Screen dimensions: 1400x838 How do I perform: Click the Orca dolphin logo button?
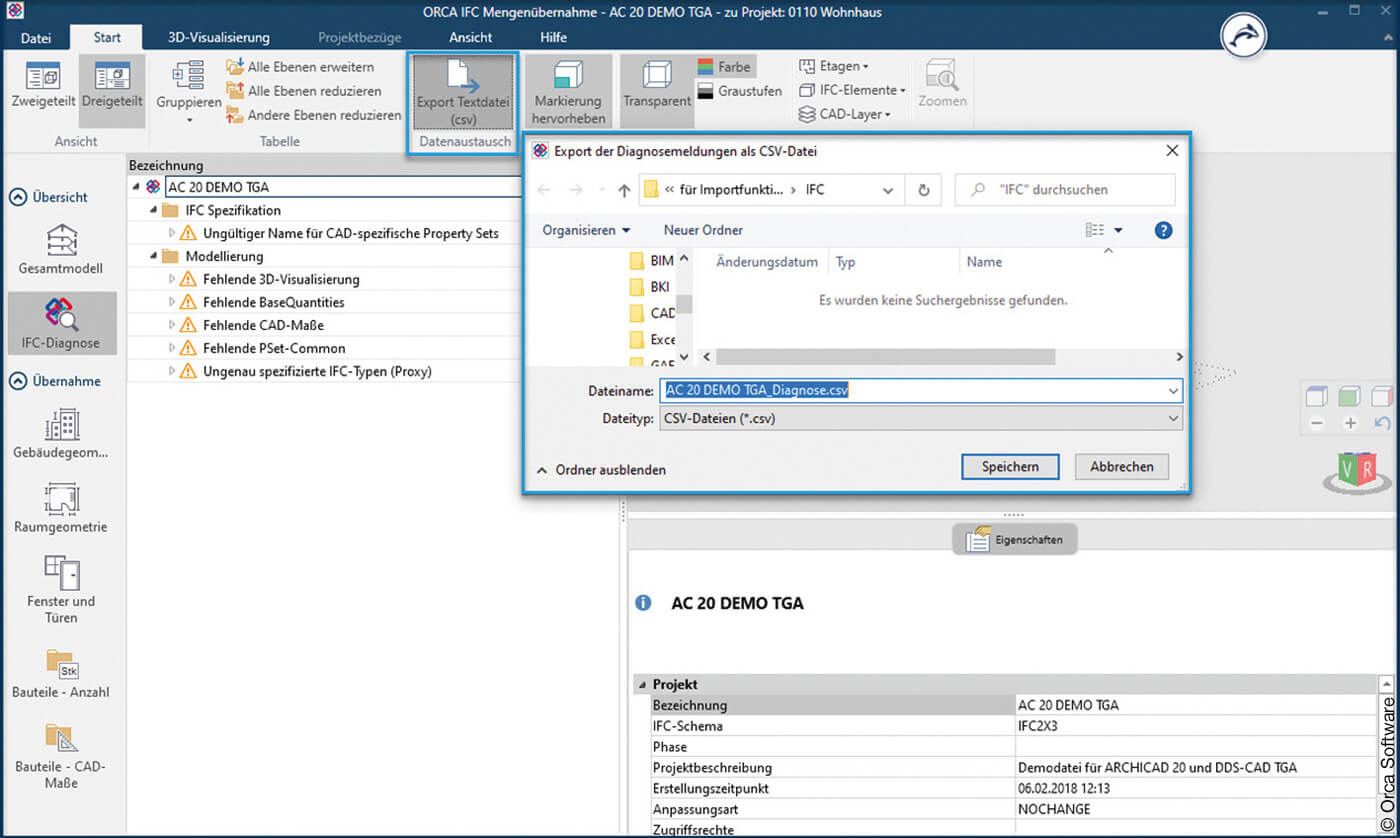[1243, 37]
